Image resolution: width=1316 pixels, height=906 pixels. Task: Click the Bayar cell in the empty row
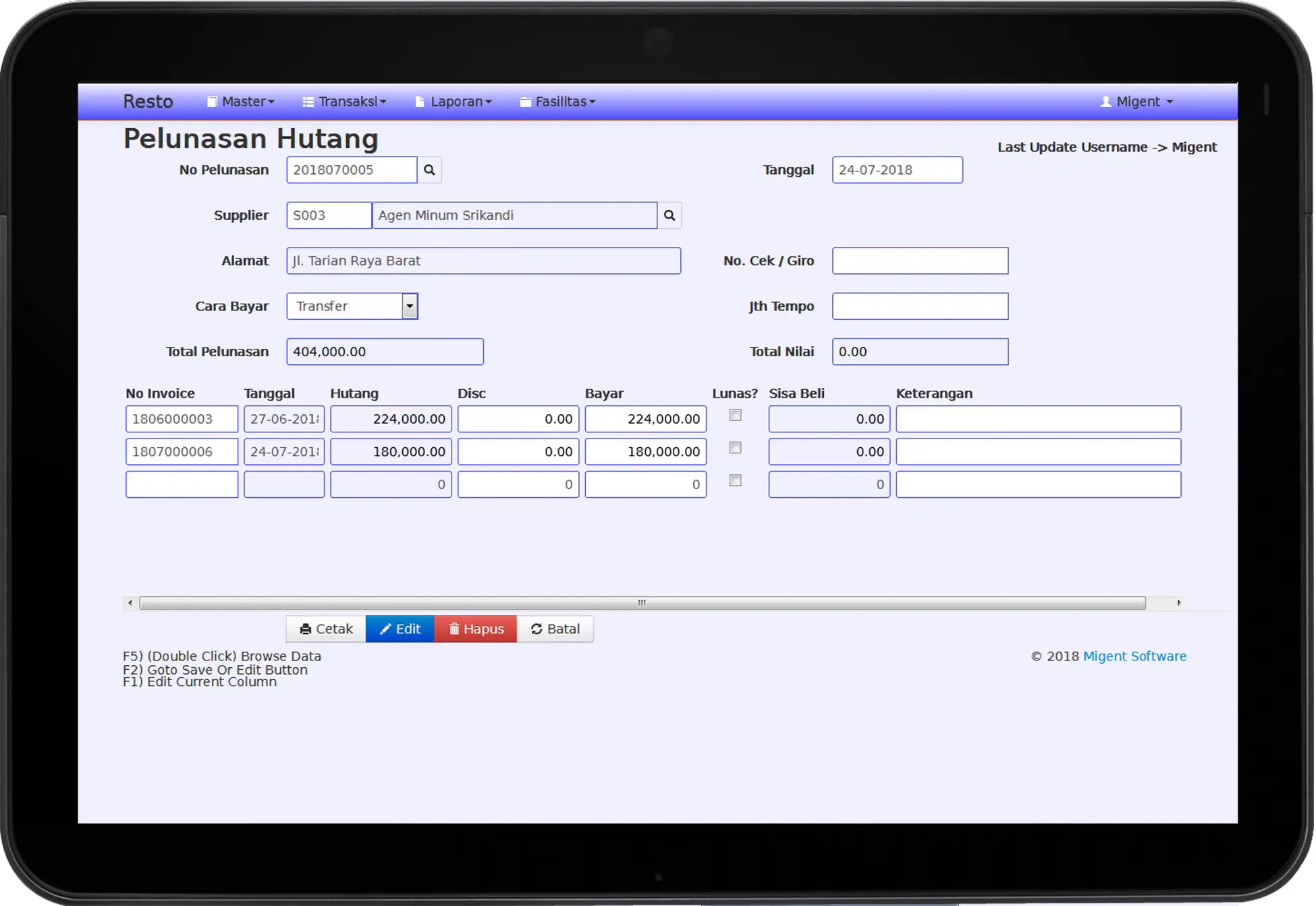tap(645, 484)
